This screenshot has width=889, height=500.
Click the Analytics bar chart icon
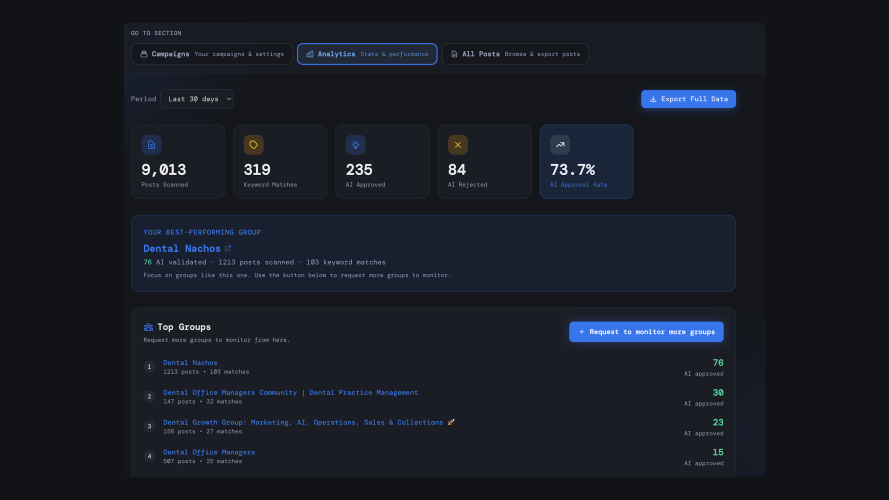(x=310, y=54)
